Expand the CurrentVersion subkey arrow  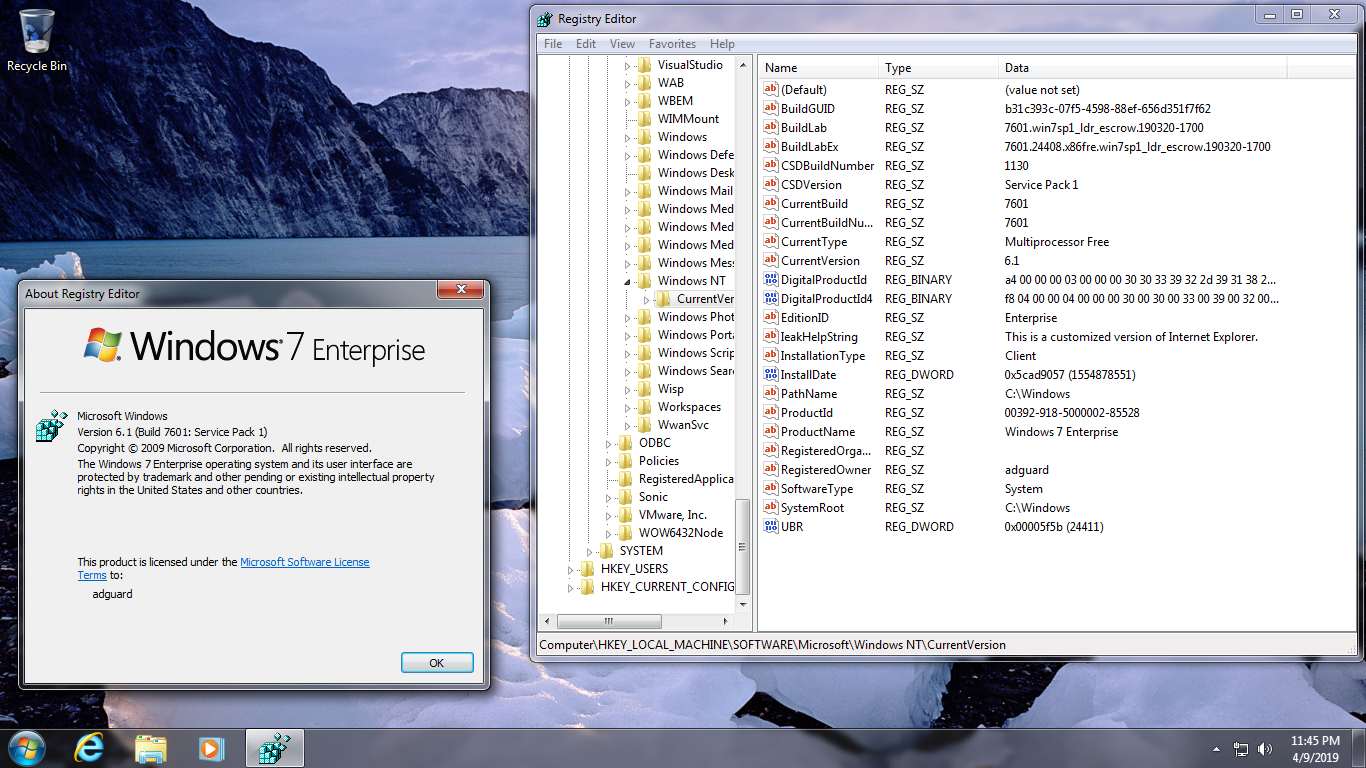647,299
